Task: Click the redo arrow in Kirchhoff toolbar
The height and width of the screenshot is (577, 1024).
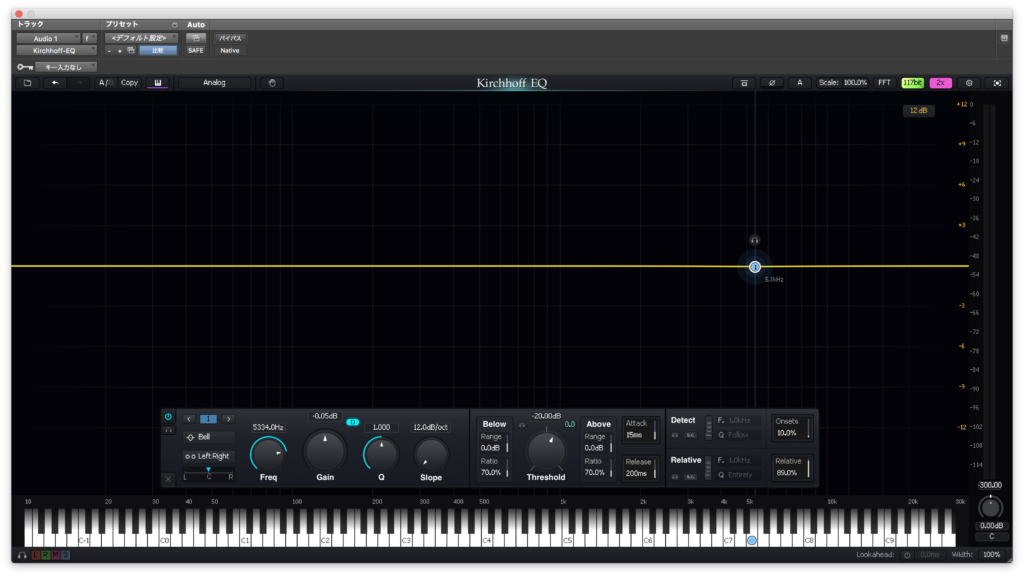Action: (79, 83)
